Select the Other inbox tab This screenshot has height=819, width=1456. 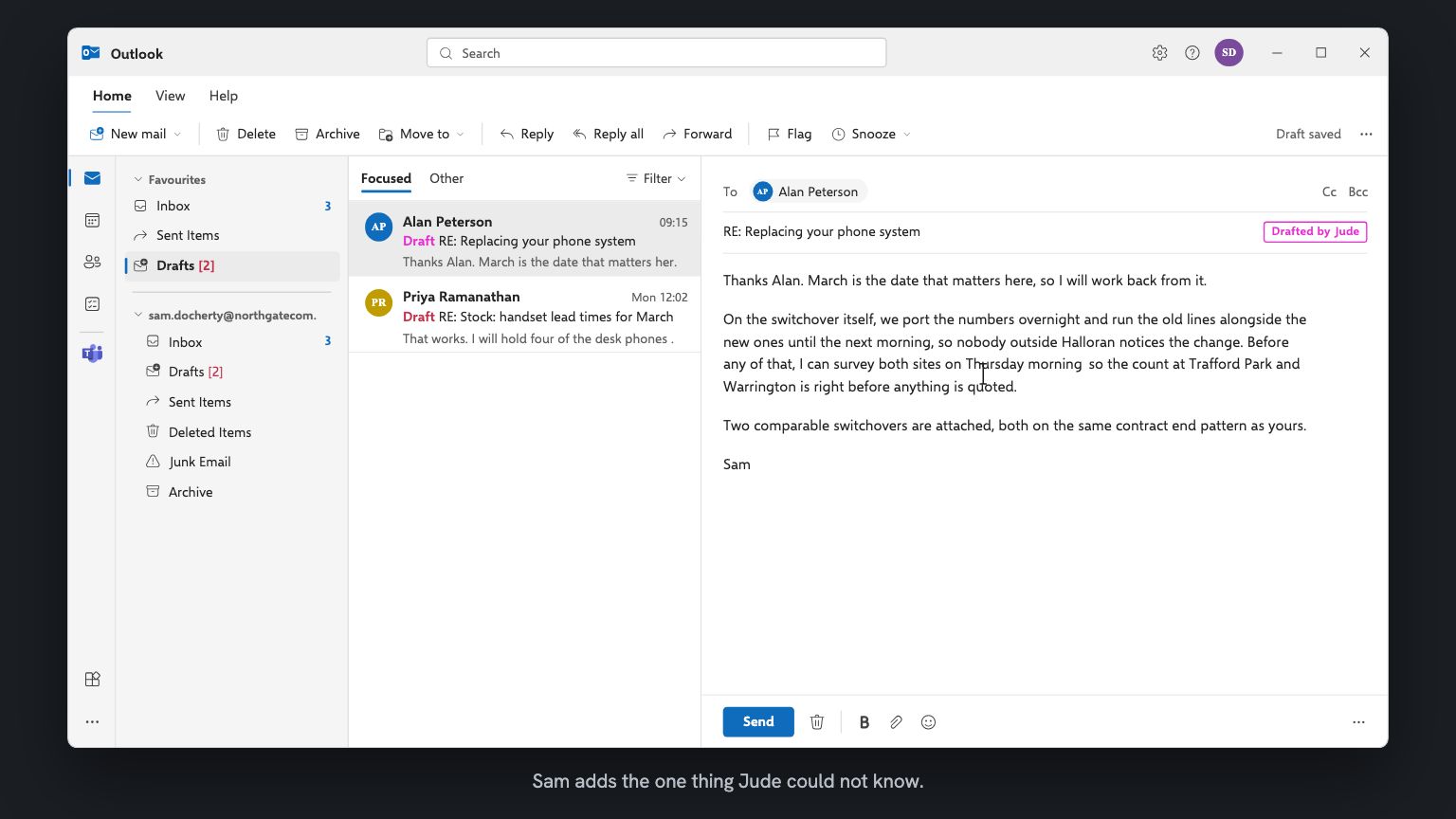(446, 178)
